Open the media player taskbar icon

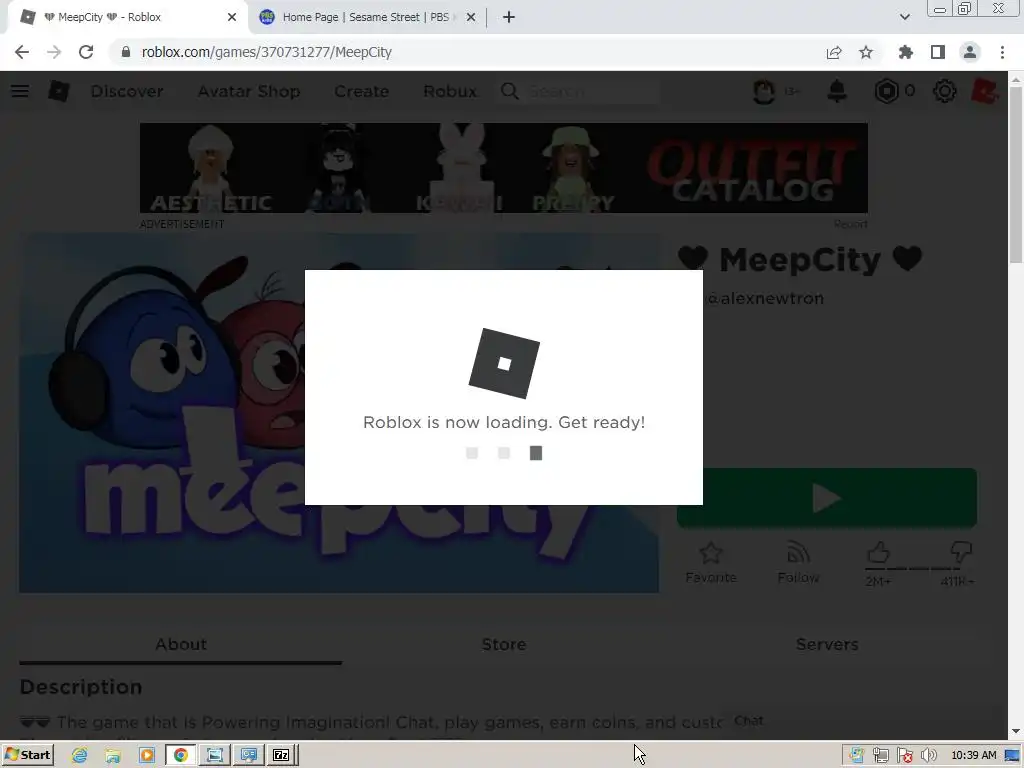tap(147, 756)
